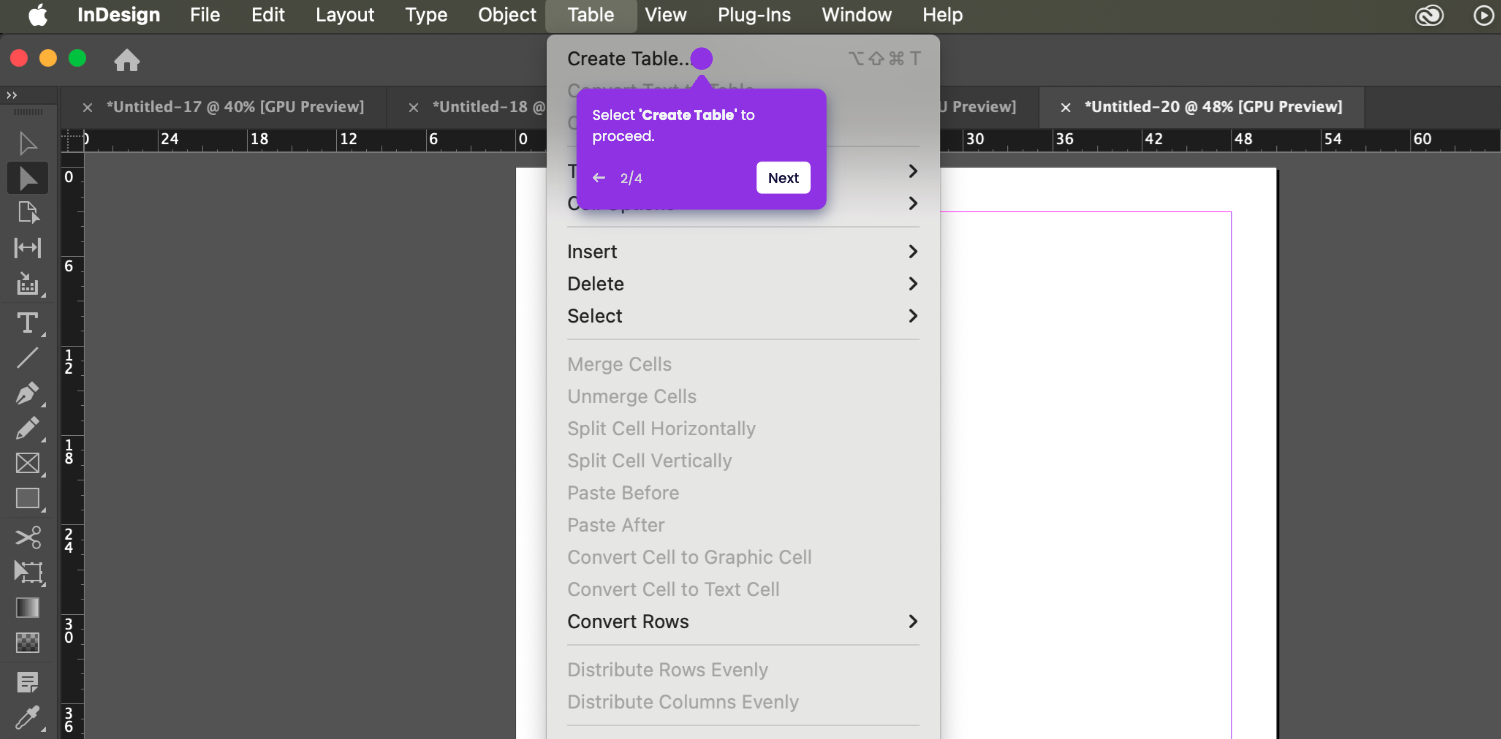Close the open Table menu
Image resolution: width=1501 pixels, height=739 pixels.
[590, 15]
